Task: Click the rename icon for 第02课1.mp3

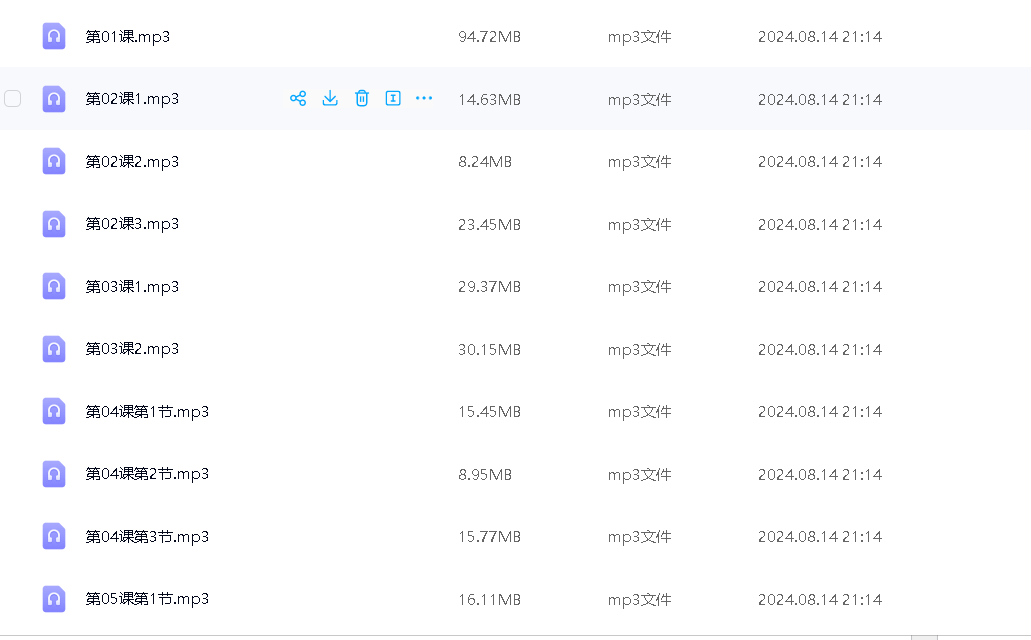Action: (393, 98)
